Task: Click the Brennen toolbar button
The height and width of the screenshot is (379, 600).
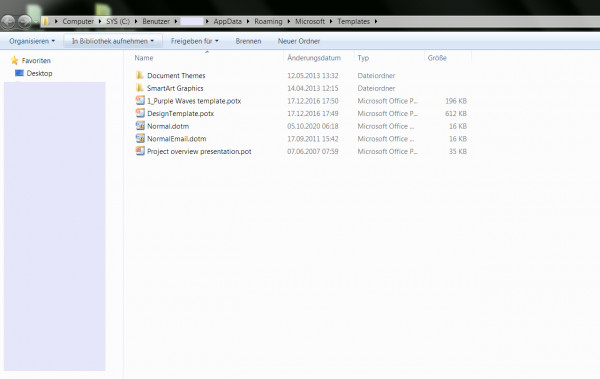Action: coord(248,41)
